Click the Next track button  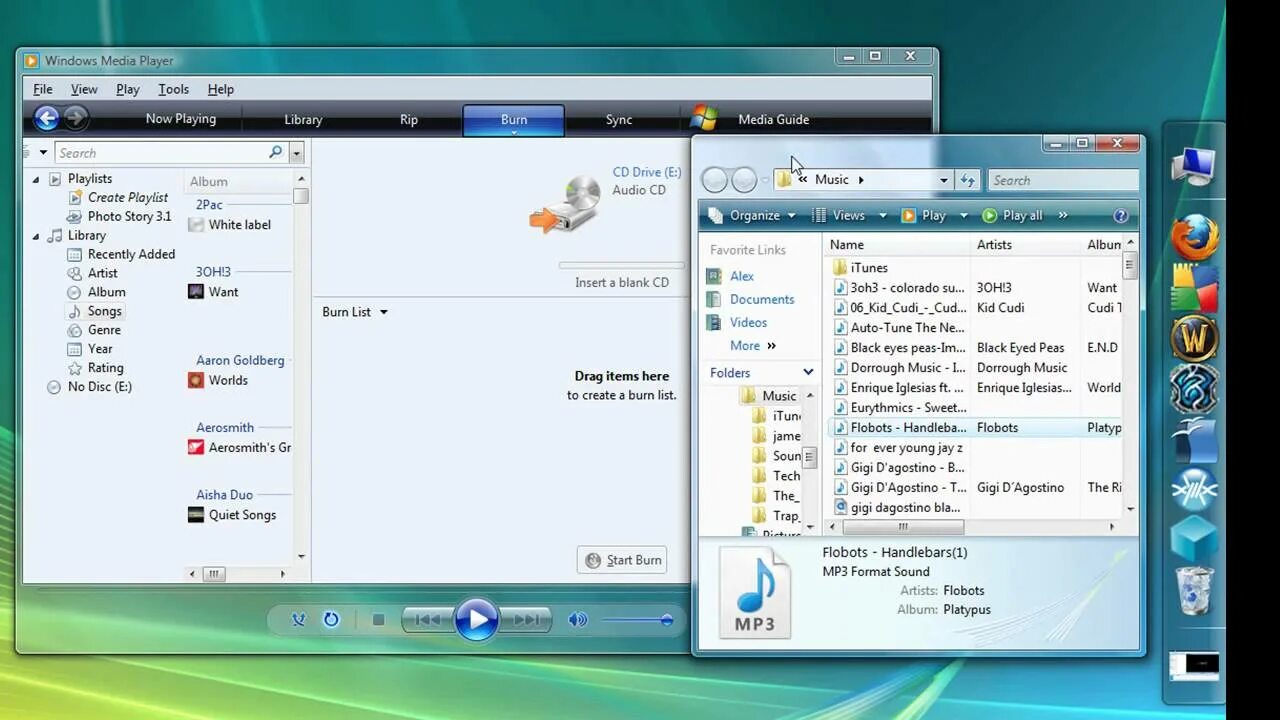point(526,620)
